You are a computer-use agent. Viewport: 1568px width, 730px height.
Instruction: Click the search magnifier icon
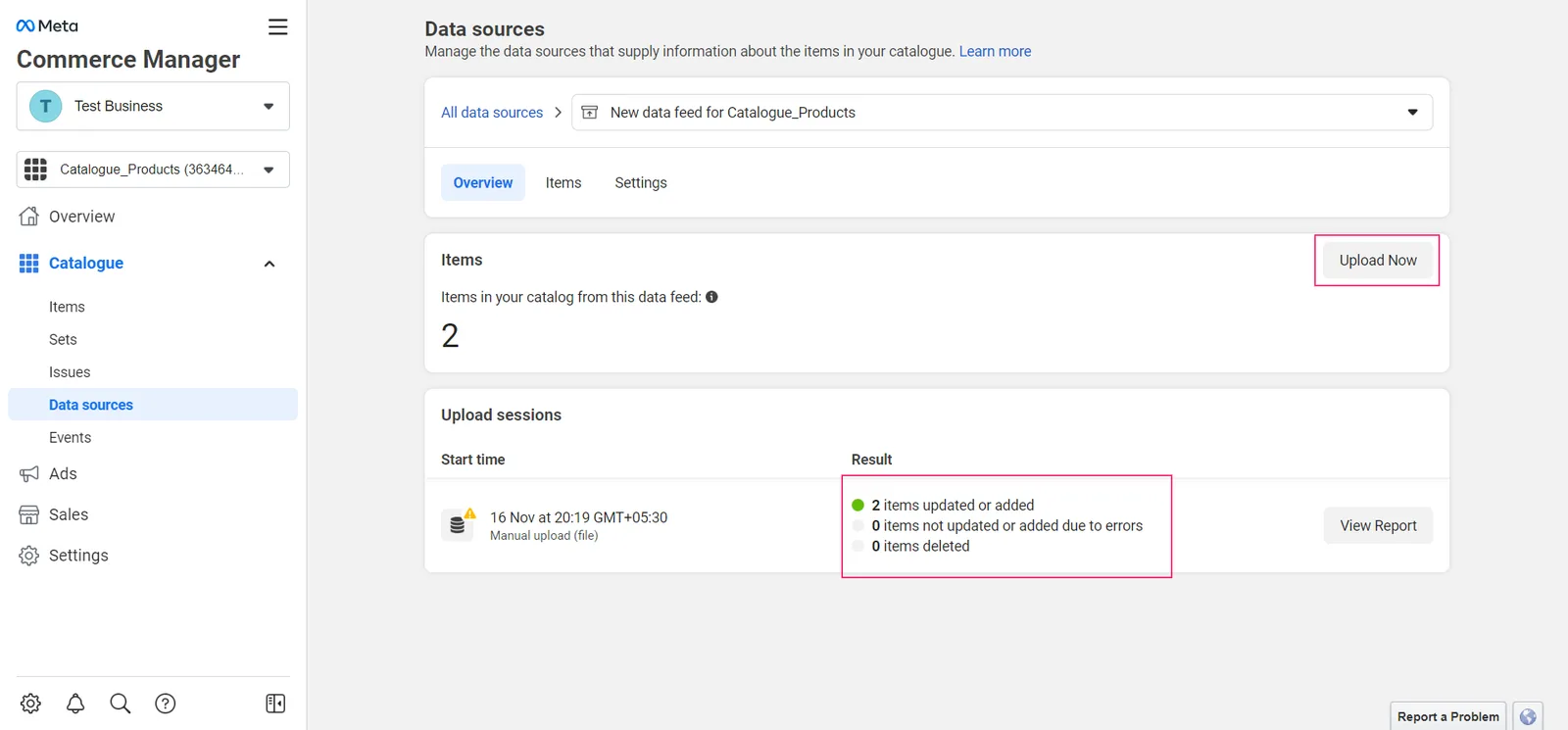coord(121,704)
